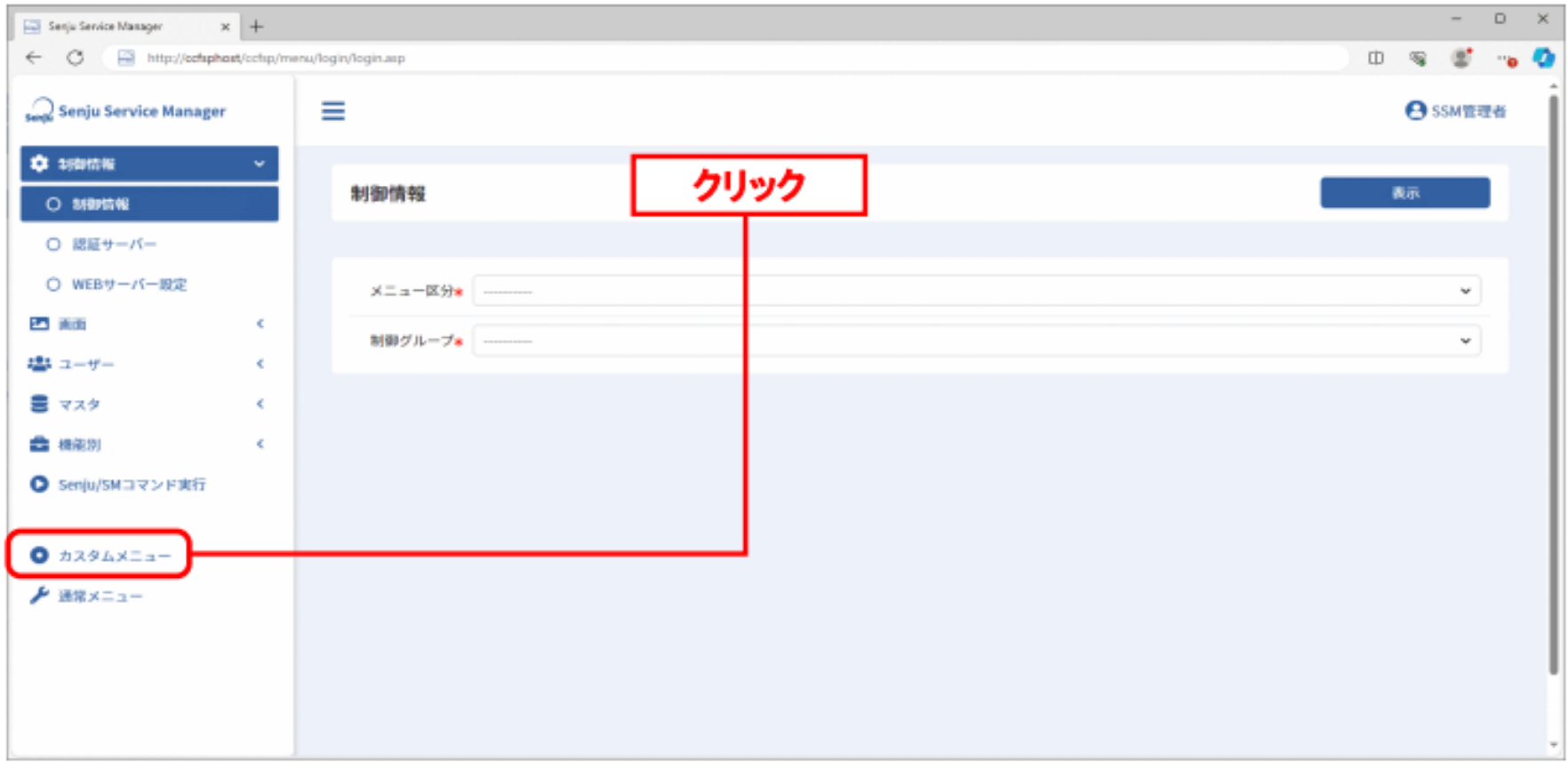Open the 画面 menu label
The width and height of the screenshot is (1568, 769).
(x=72, y=324)
